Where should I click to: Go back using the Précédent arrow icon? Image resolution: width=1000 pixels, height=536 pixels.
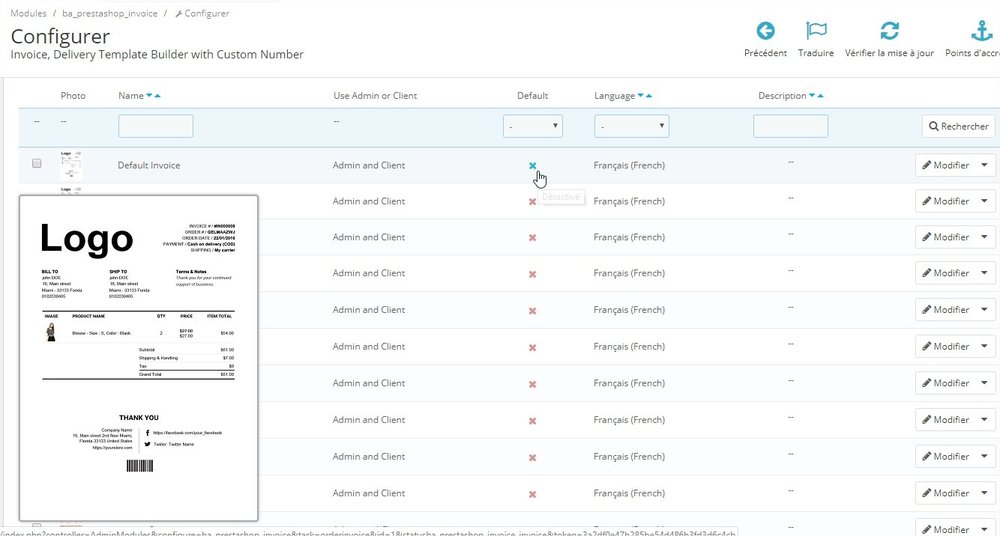(x=765, y=31)
